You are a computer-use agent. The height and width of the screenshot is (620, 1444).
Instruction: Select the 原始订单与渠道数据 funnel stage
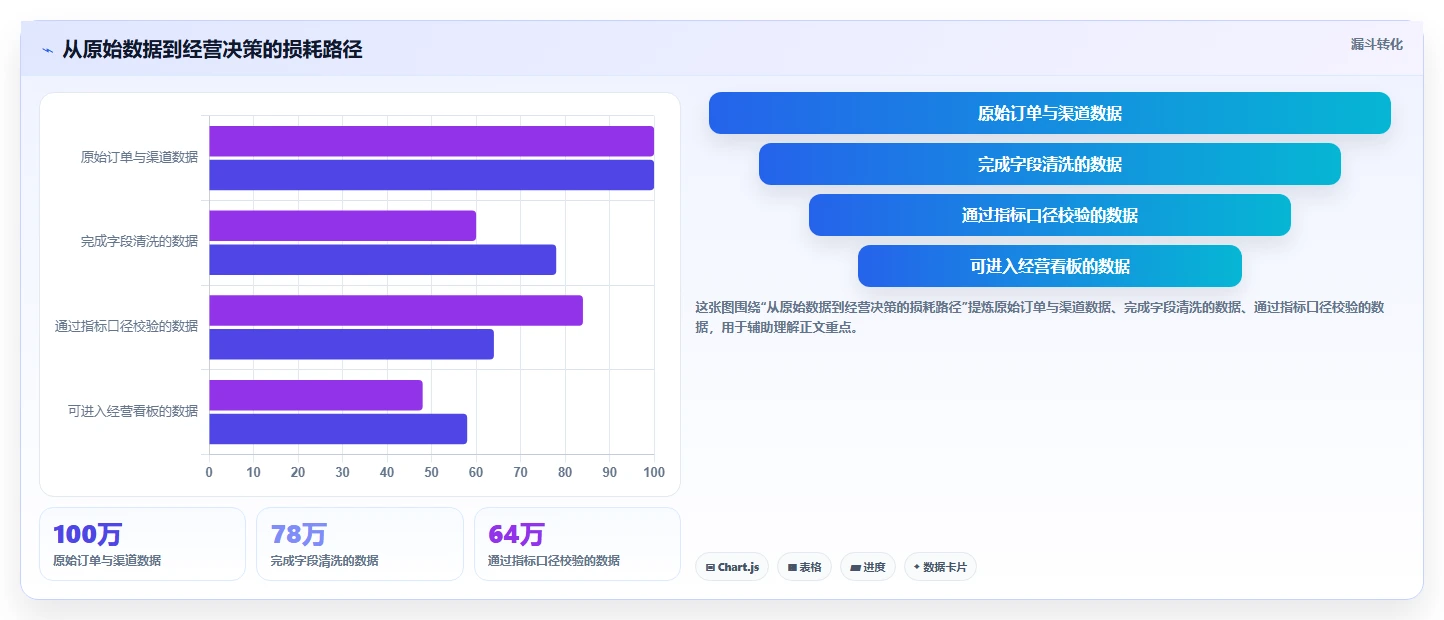(x=1050, y=113)
